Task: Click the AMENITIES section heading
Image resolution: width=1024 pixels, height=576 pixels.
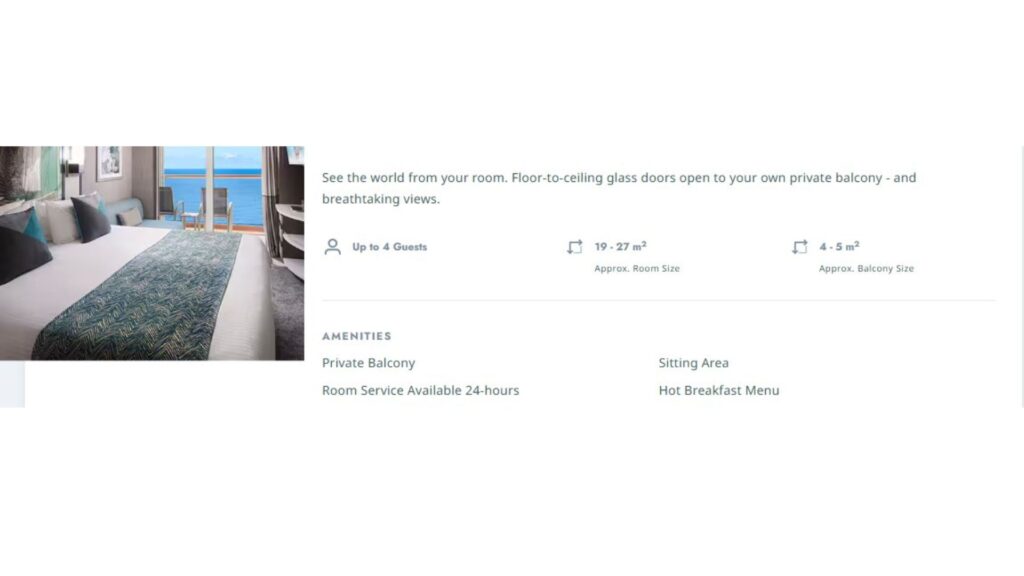Action: pyautogui.click(x=357, y=336)
